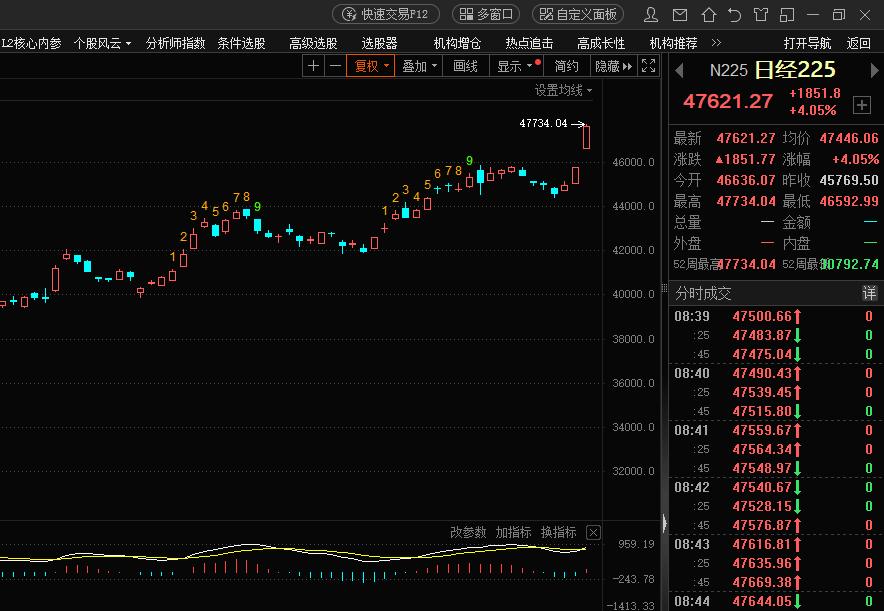Expand the 个股风云 menu dropdown

click(102, 43)
